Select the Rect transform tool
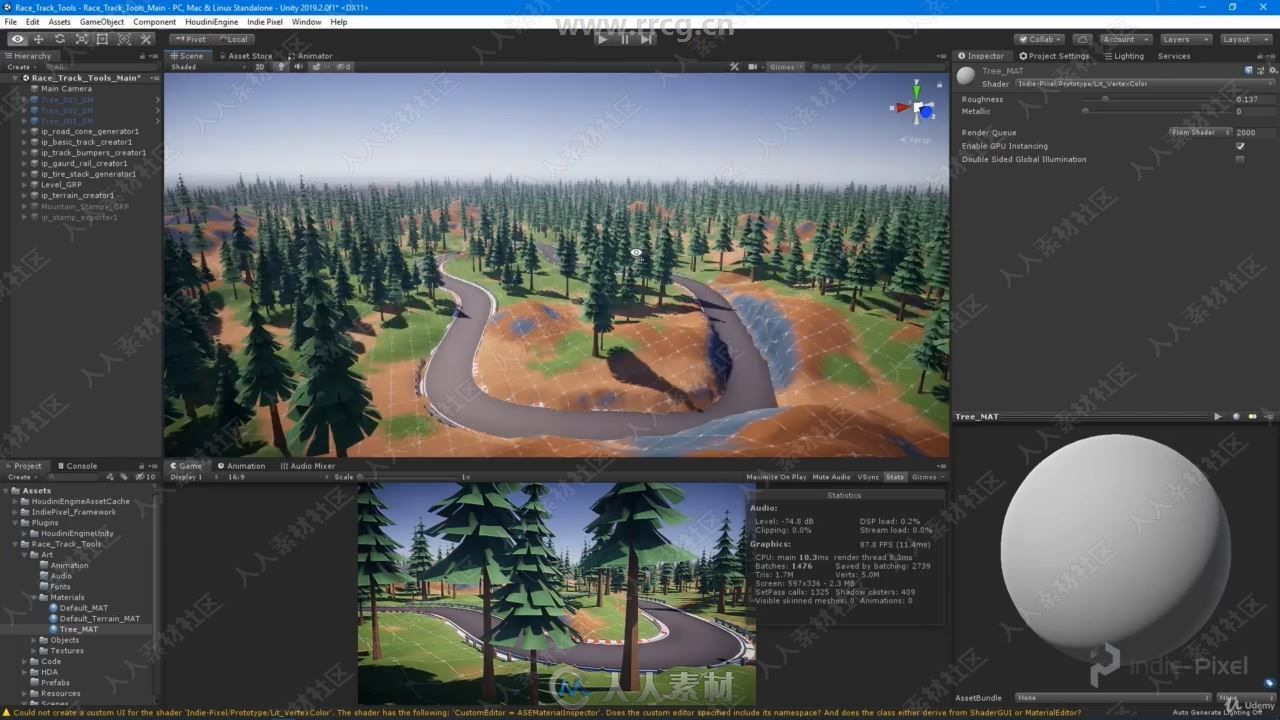The height and width of the screenshot is (720, 1280). tap(102, 39)
